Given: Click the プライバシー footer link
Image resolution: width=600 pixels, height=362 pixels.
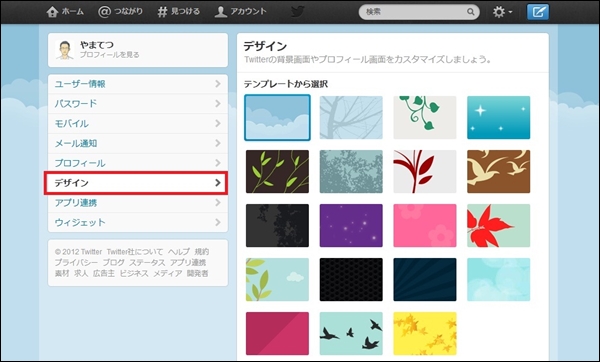Looking at the screenshot, I should (x=76, y=263).
